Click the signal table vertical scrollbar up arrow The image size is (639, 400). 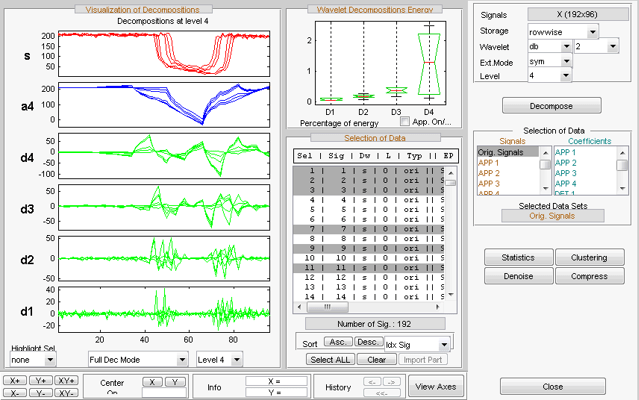pos(451,173)
